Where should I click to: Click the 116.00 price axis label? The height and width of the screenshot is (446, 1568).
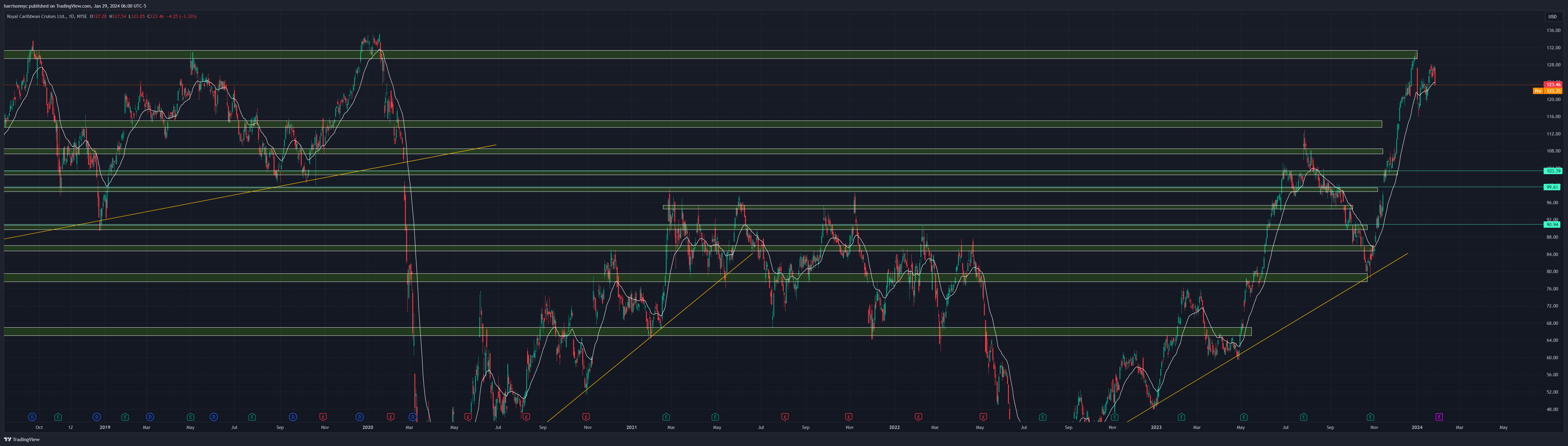tap(1553, 116)
